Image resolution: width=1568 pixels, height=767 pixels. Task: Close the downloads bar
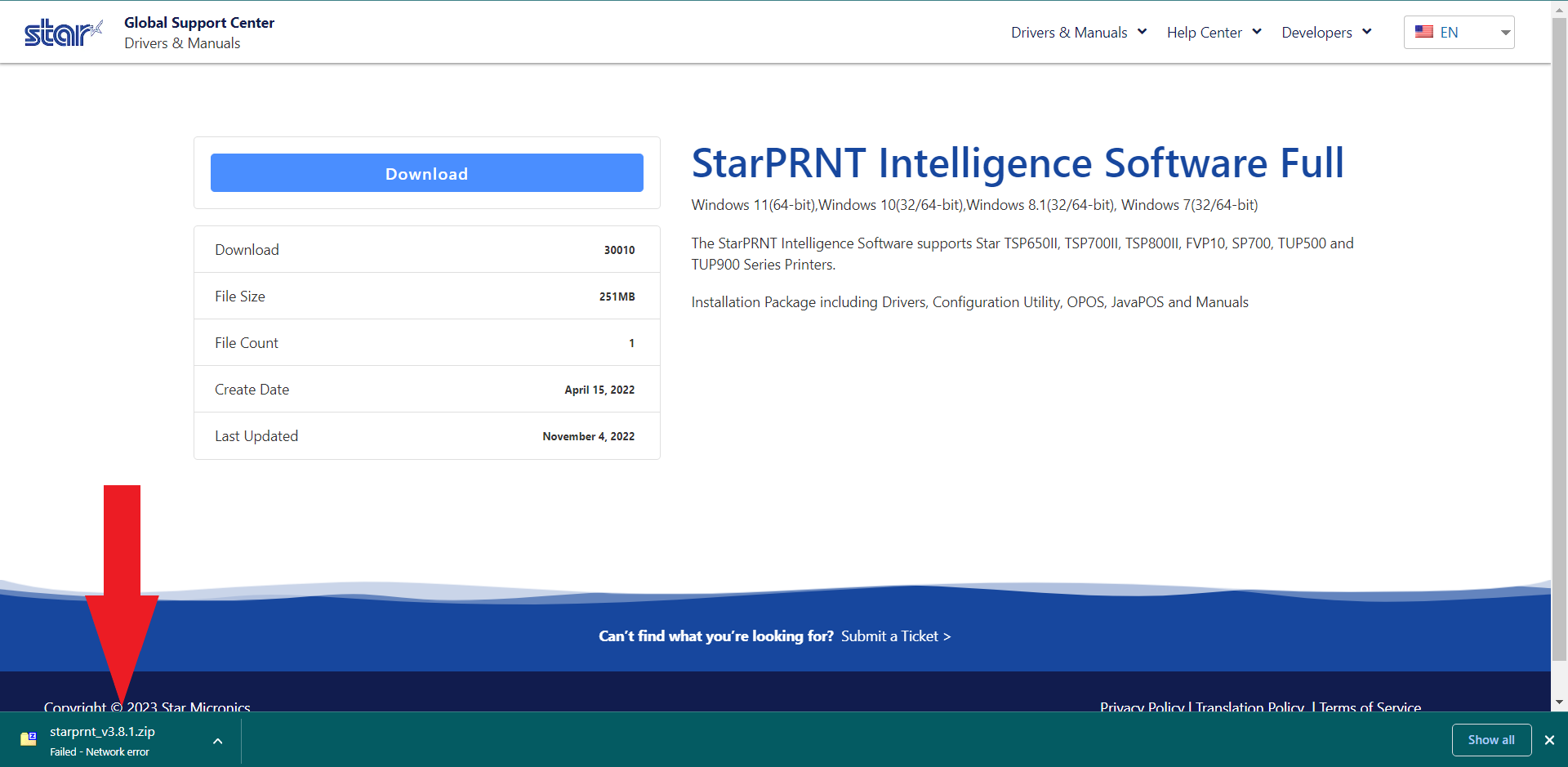(x=1549, y=740)
